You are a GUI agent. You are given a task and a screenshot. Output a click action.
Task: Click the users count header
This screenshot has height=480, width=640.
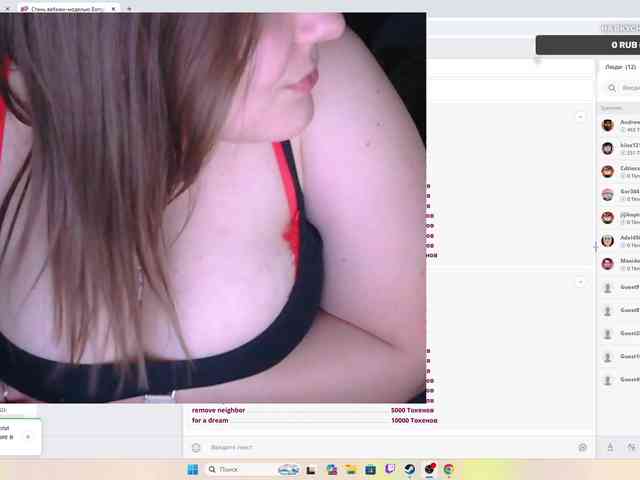[x=620, y=67]
